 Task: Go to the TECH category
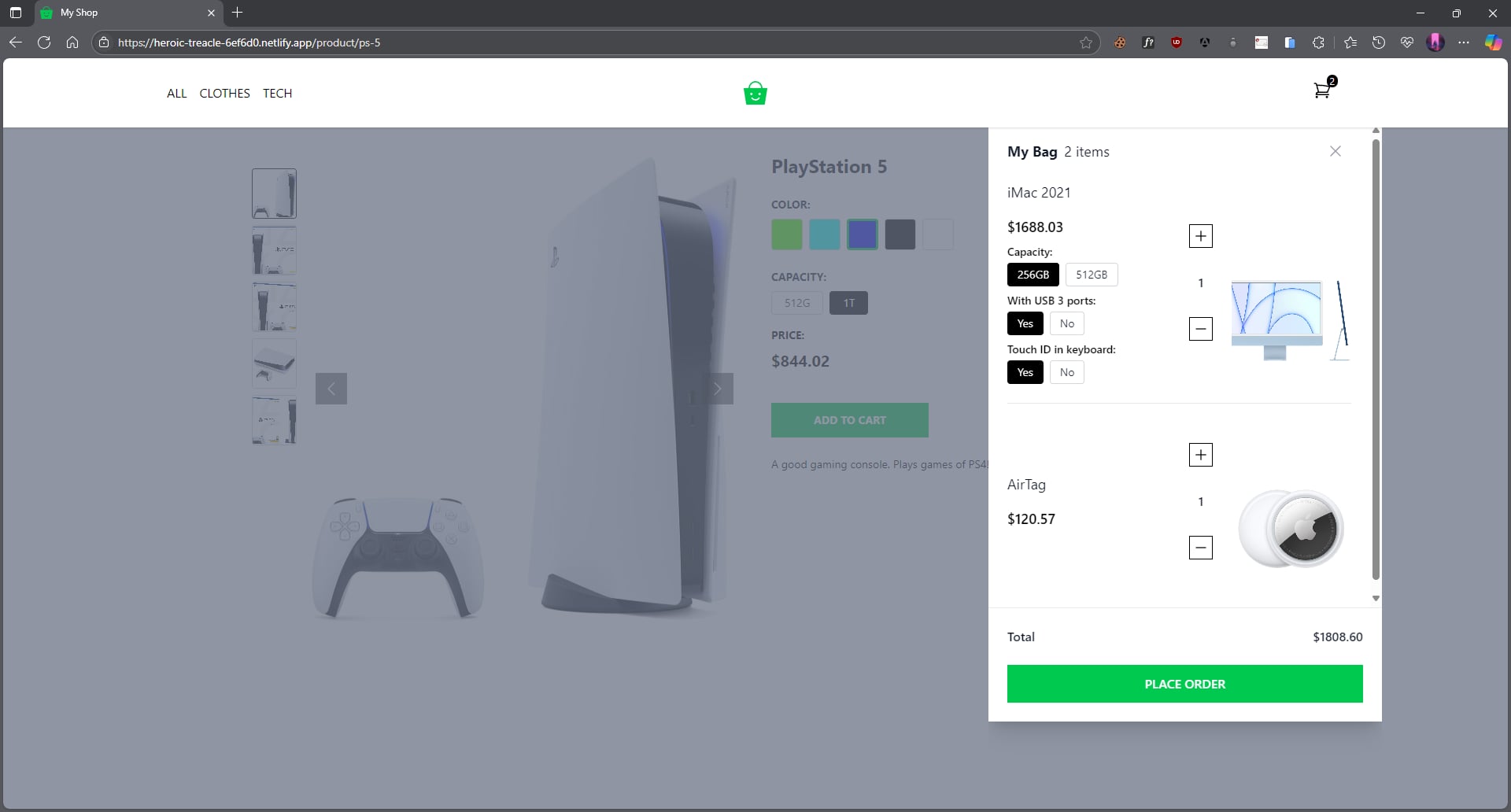[x=277, y=93]
